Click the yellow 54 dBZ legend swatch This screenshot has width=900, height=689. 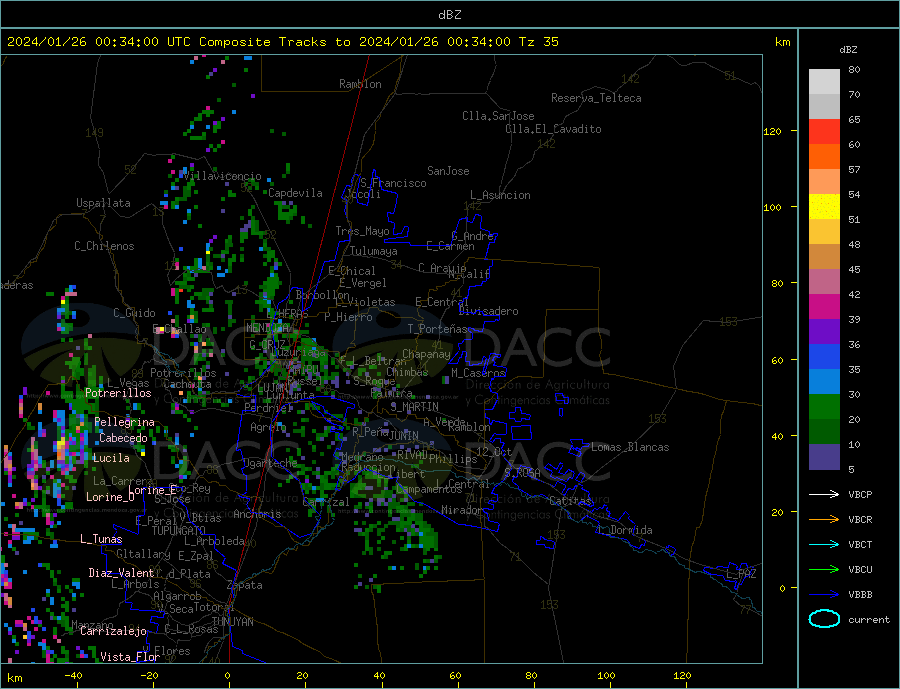824,207
